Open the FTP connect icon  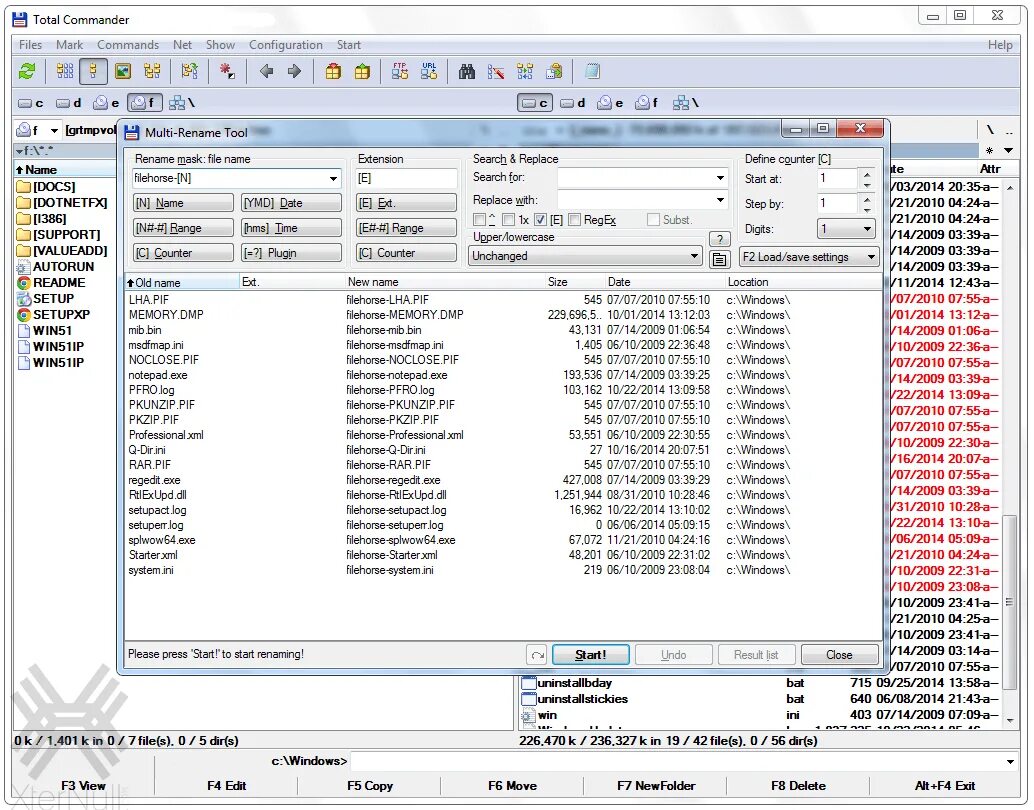(x=400, y=71)
